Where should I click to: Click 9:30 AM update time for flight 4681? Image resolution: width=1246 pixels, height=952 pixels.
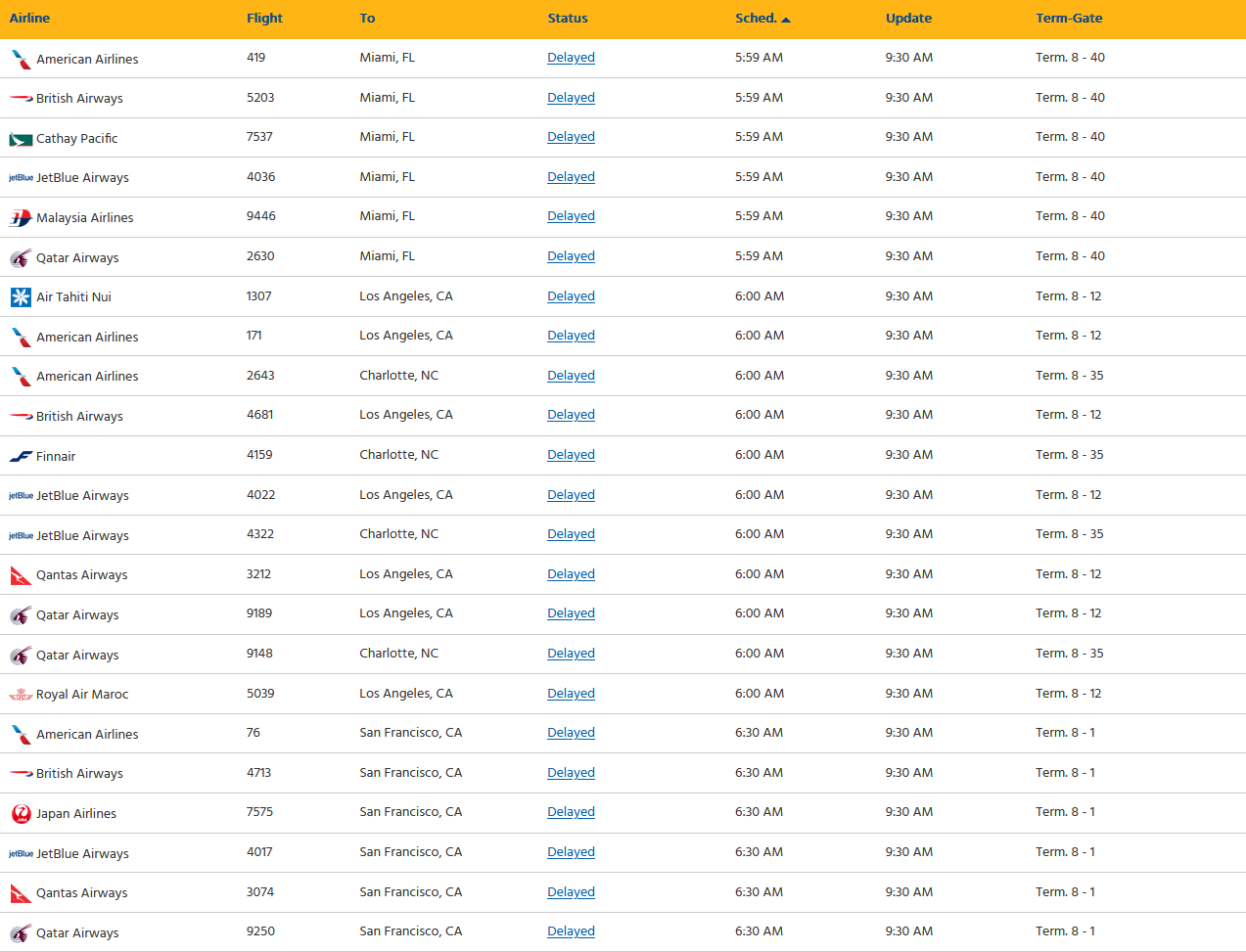point(909,415)
